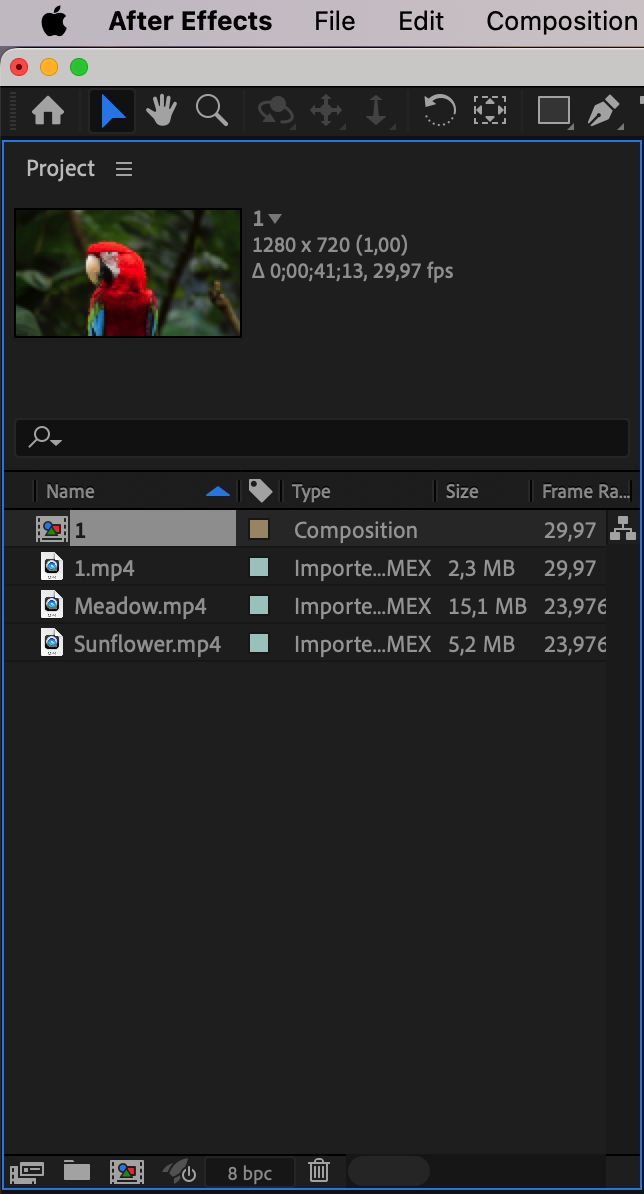
Task: Click the Home icon in the toolbar
Action: tap(48, 111)
